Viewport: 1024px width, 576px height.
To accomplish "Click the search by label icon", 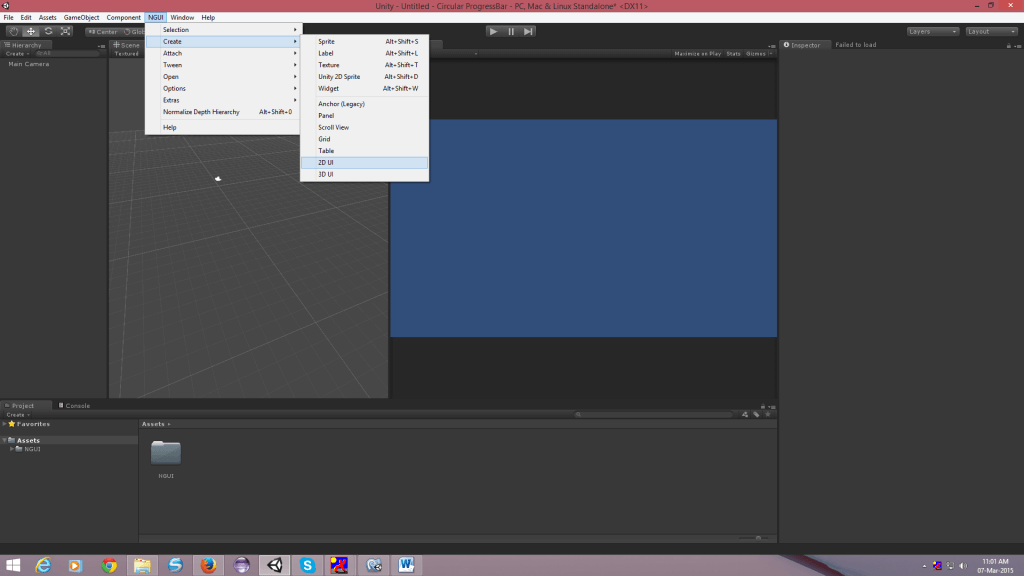I will tap(756, 415).
